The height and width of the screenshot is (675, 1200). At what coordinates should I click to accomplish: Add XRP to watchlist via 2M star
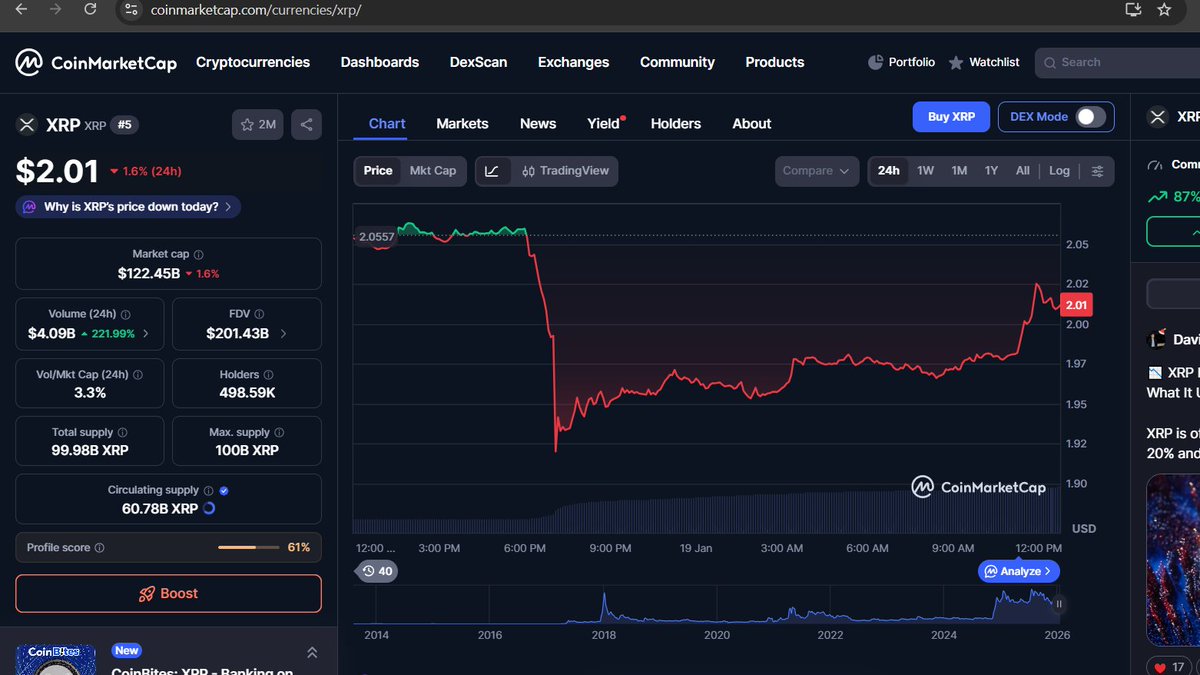pyautogui.click(x=258, y=125)
